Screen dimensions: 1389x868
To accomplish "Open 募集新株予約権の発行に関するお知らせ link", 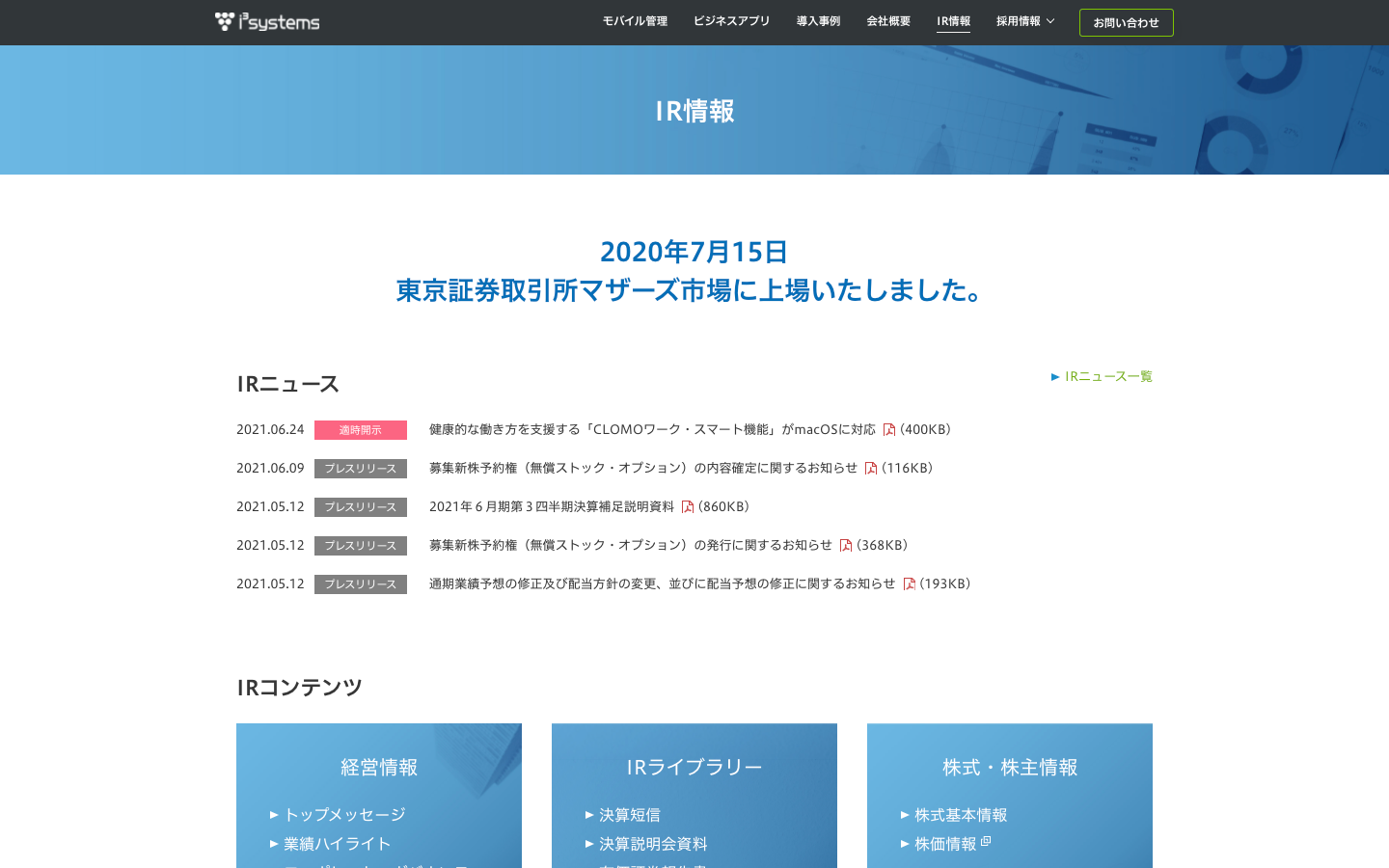I will 631,545.
